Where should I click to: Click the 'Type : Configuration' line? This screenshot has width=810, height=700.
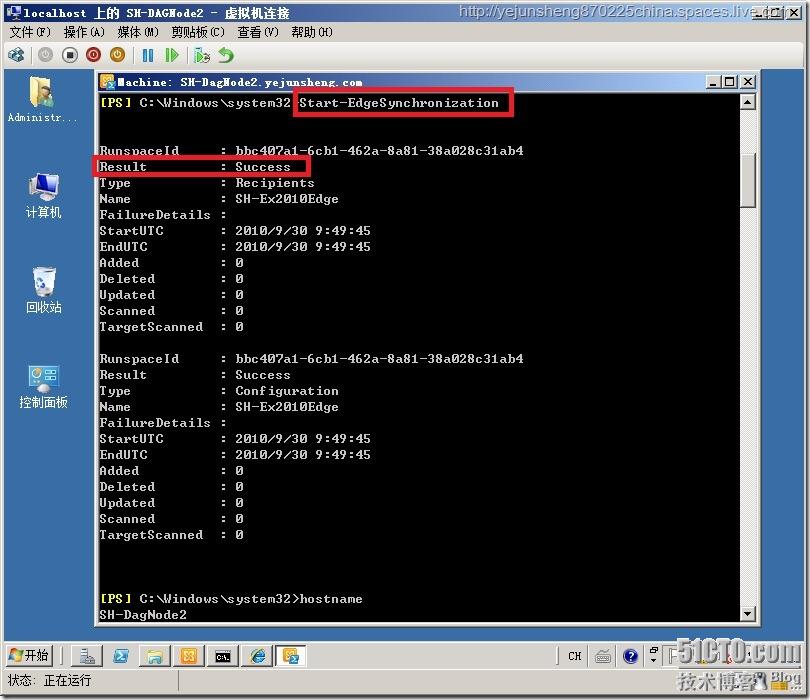(x=219, y=391)
